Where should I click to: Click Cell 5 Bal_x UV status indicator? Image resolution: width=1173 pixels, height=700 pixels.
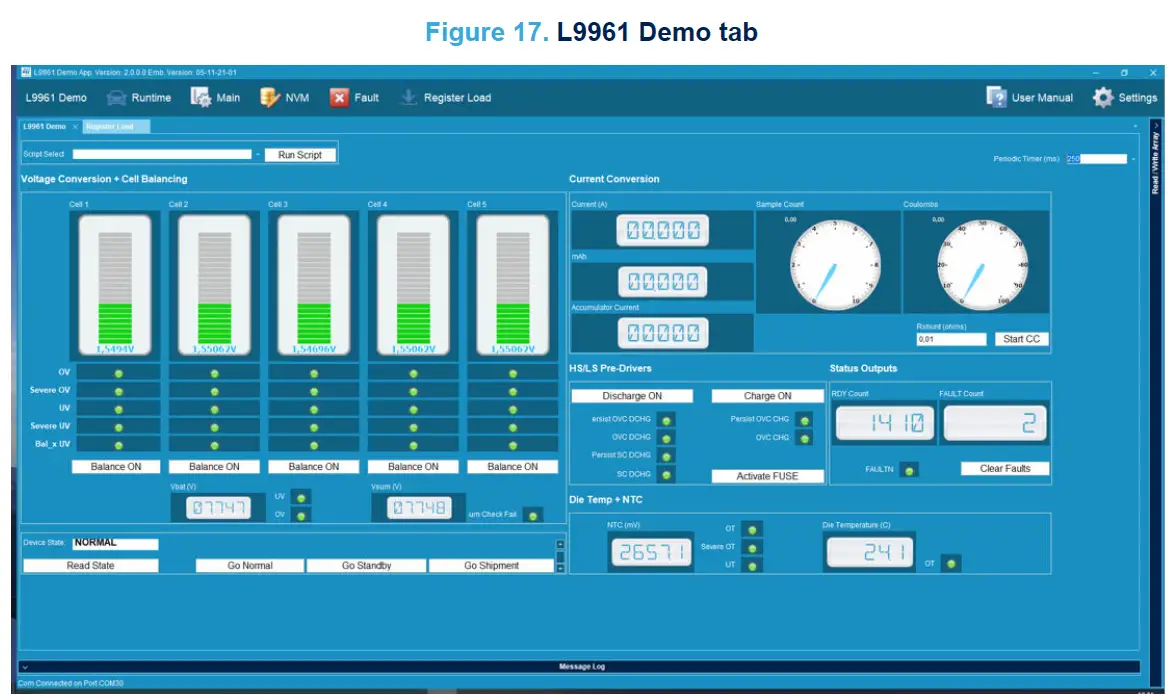pos(513,445)
